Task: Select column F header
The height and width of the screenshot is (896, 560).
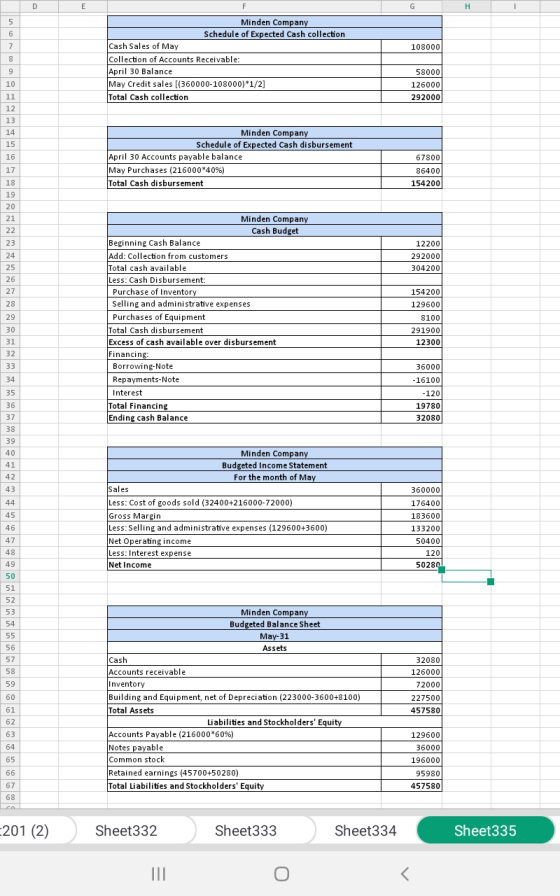Action: pos(244,6)
